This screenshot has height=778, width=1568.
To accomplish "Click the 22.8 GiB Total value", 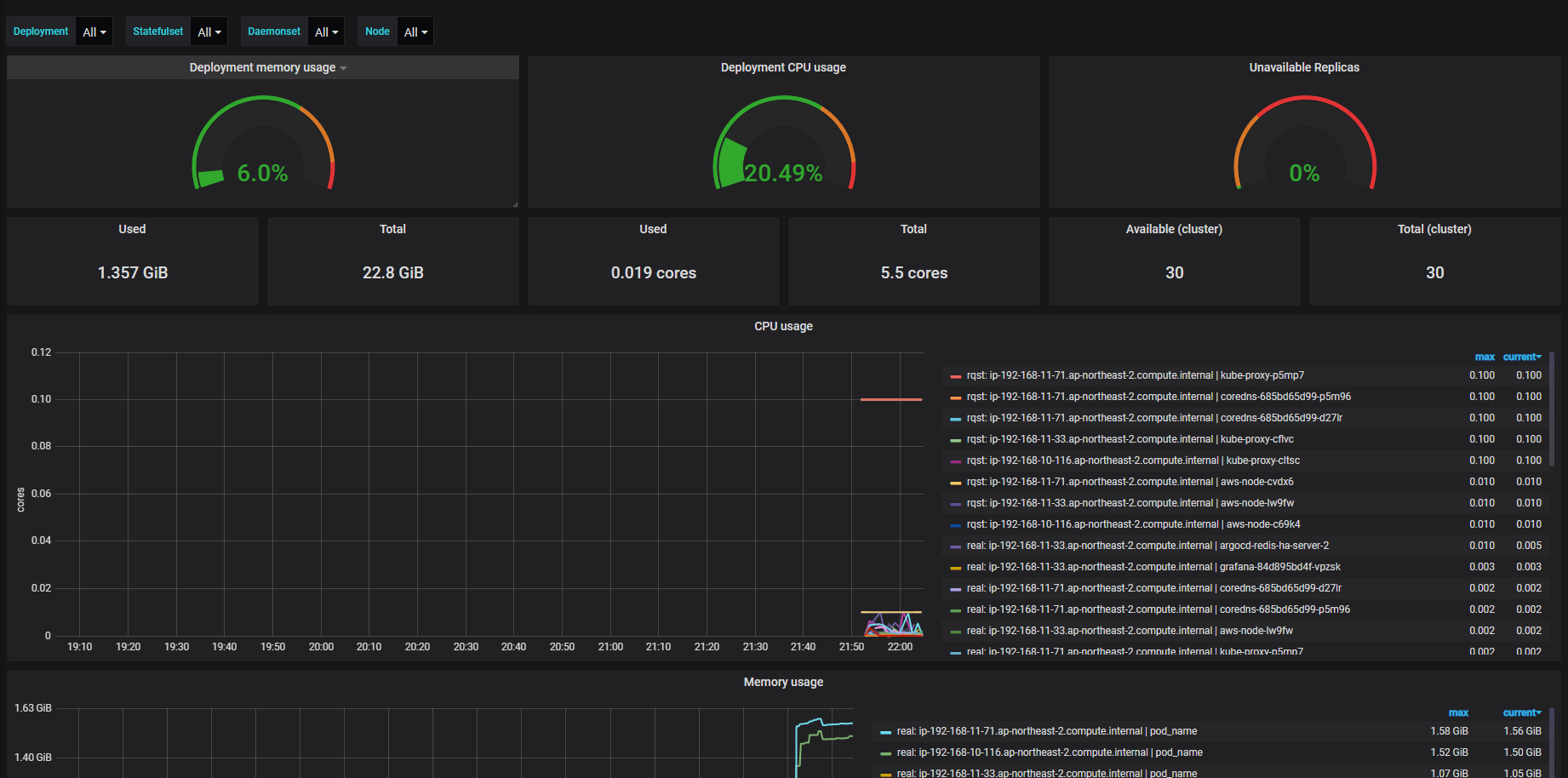I will click(x=393, y=273).
